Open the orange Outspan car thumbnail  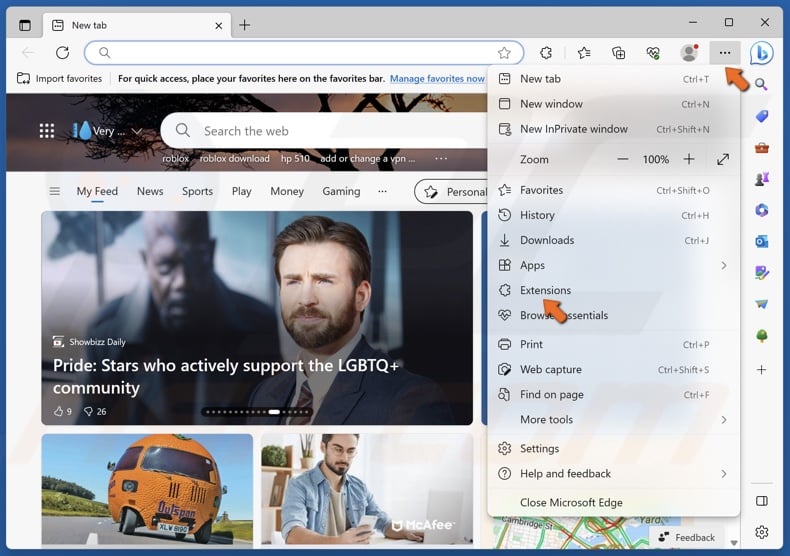(x=147, y=490)
